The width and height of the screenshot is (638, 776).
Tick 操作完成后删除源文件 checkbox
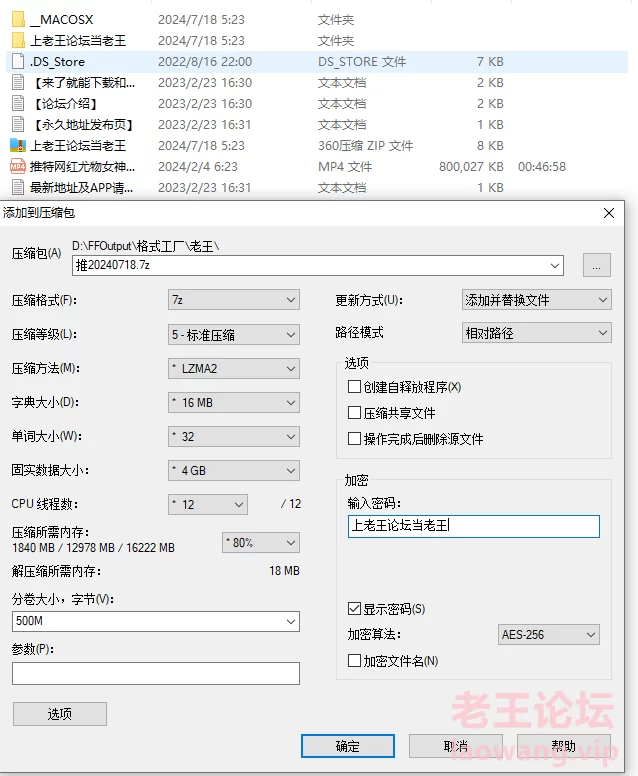[354, 438]
